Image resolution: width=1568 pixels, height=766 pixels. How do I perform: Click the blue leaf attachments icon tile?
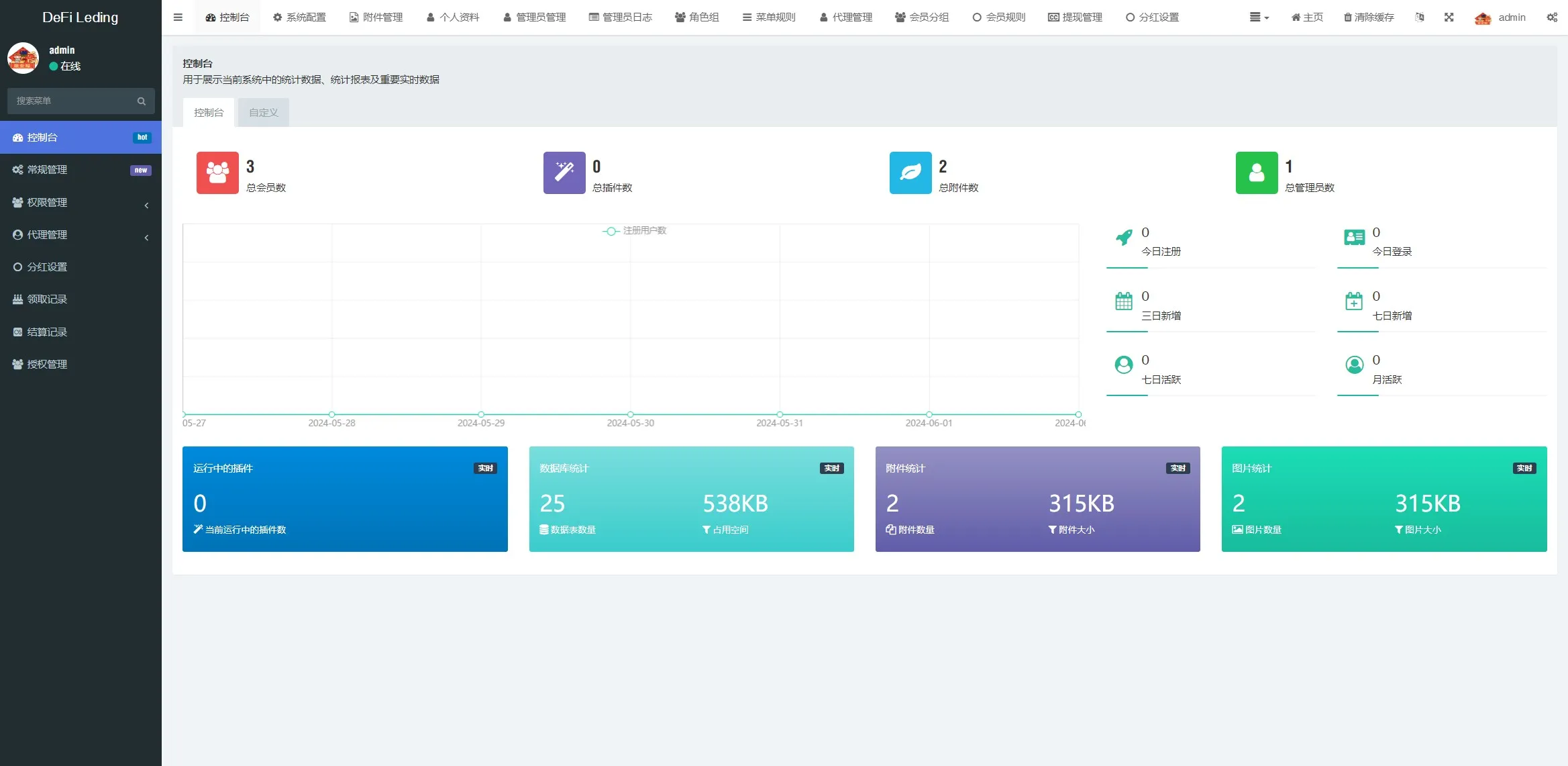910,173
